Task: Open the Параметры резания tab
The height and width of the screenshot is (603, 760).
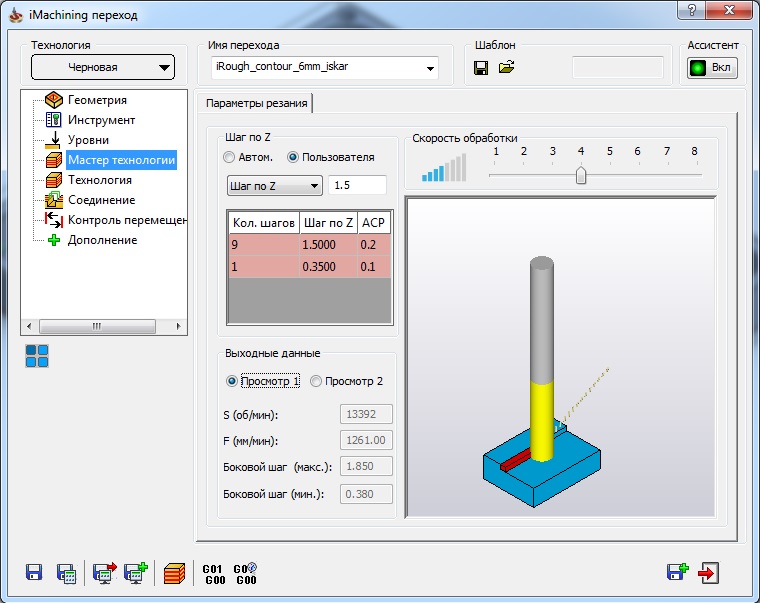Action: point(256,103)
